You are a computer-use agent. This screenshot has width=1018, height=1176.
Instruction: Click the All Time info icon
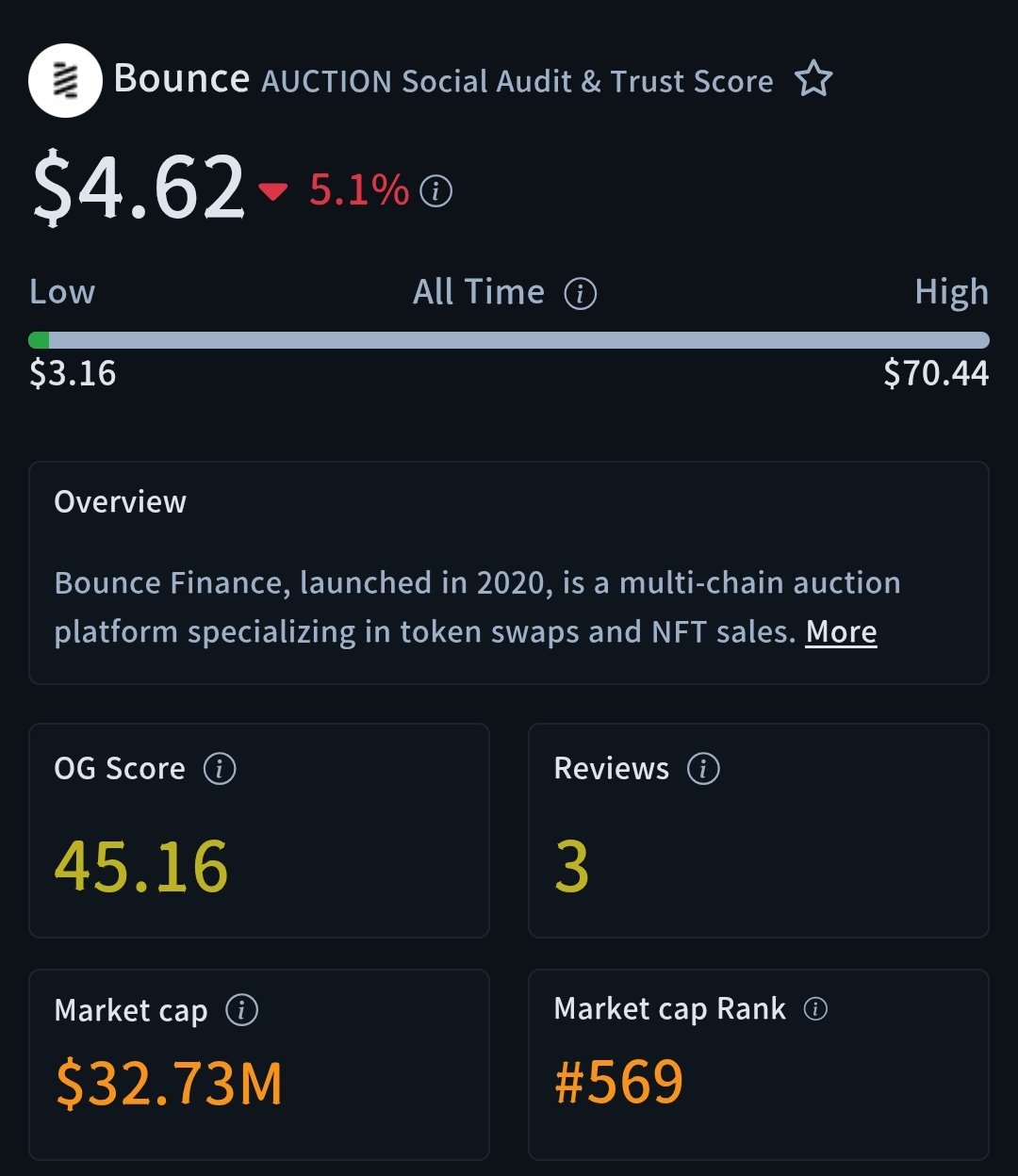[580, 294]
